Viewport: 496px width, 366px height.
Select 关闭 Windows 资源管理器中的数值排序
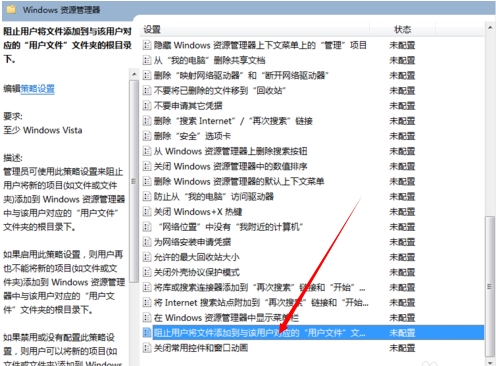pos(230,166)
